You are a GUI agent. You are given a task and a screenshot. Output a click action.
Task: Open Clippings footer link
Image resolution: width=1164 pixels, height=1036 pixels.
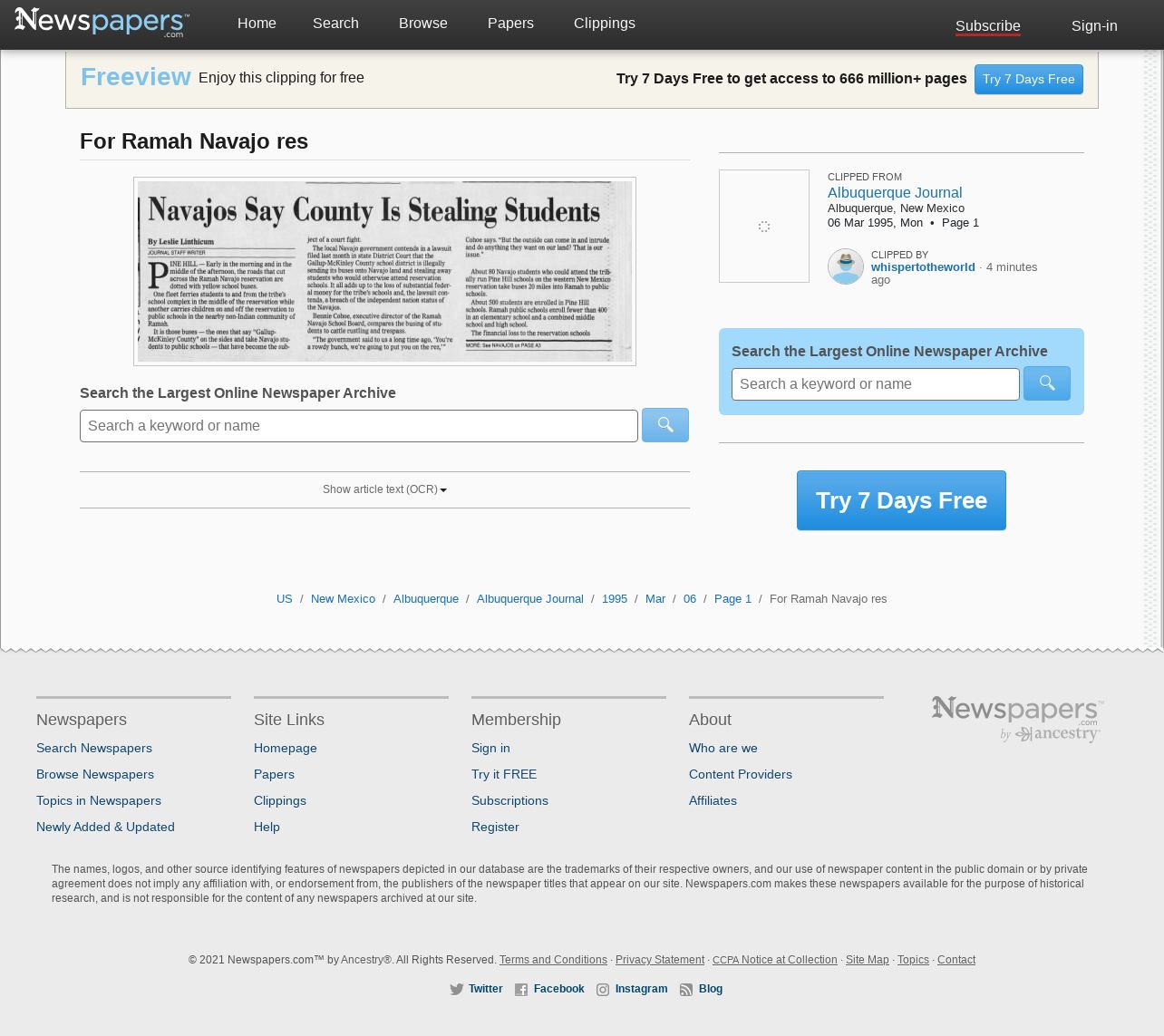point(280,800)
